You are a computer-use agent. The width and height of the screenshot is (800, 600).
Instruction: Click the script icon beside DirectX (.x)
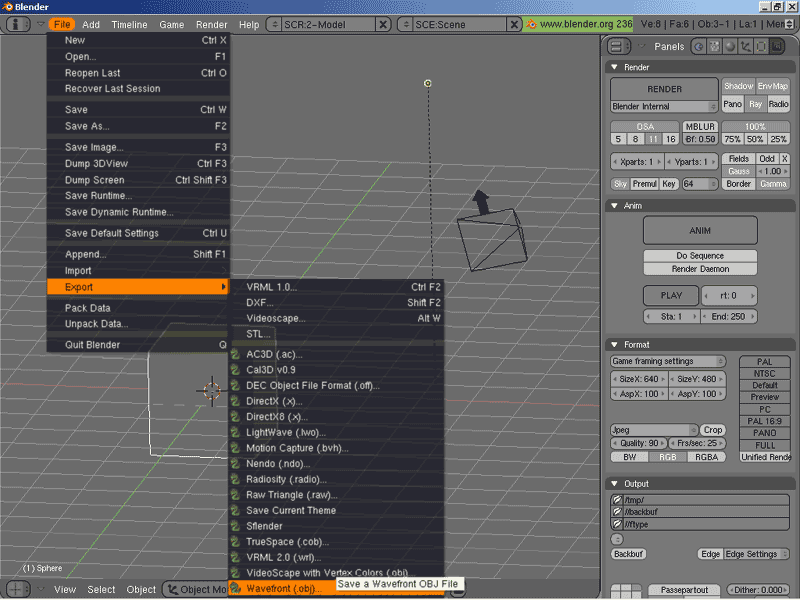click(x=236, y=401)
